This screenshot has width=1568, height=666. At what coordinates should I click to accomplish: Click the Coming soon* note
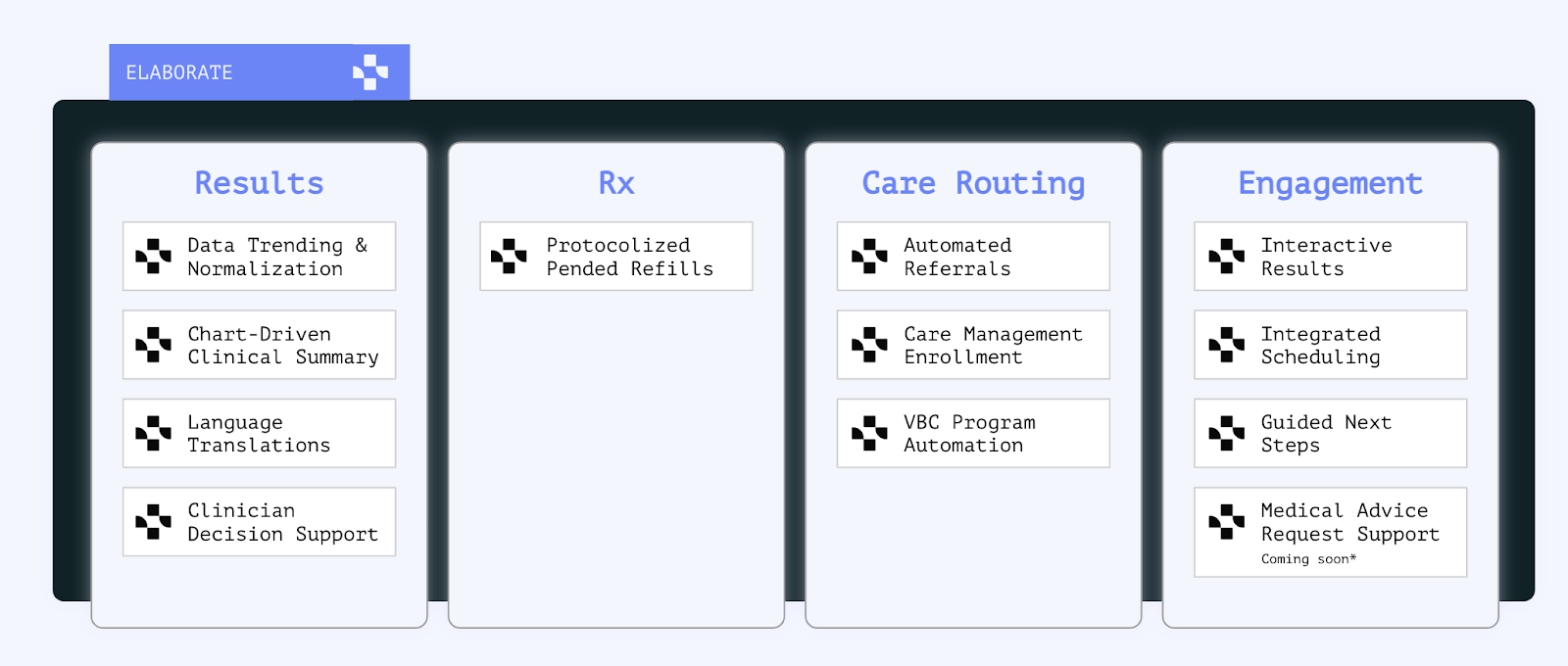[x=1308, y=559]
